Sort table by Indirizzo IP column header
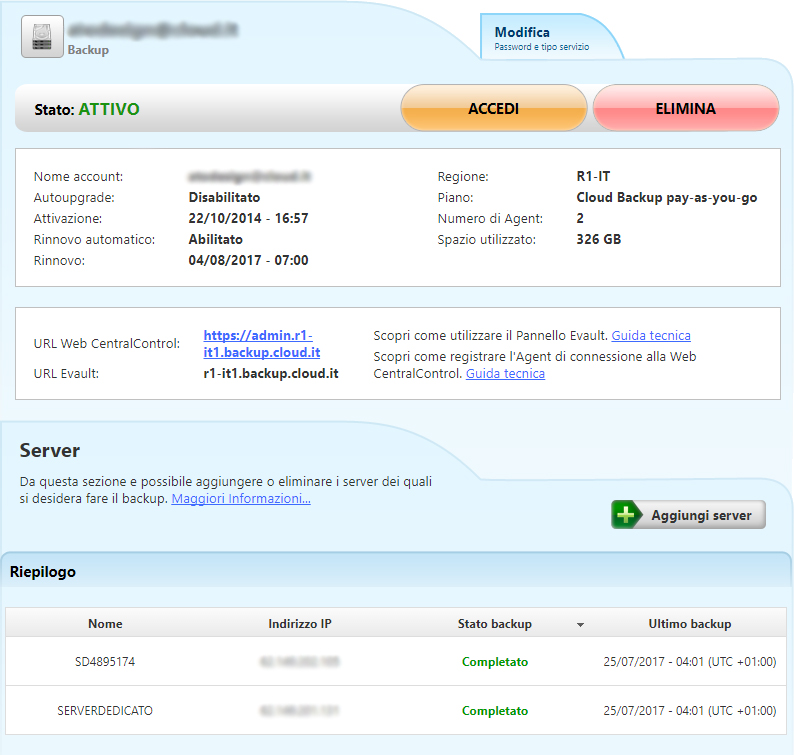Viewport: 794px width, 755px height. (x=300, y=624)
